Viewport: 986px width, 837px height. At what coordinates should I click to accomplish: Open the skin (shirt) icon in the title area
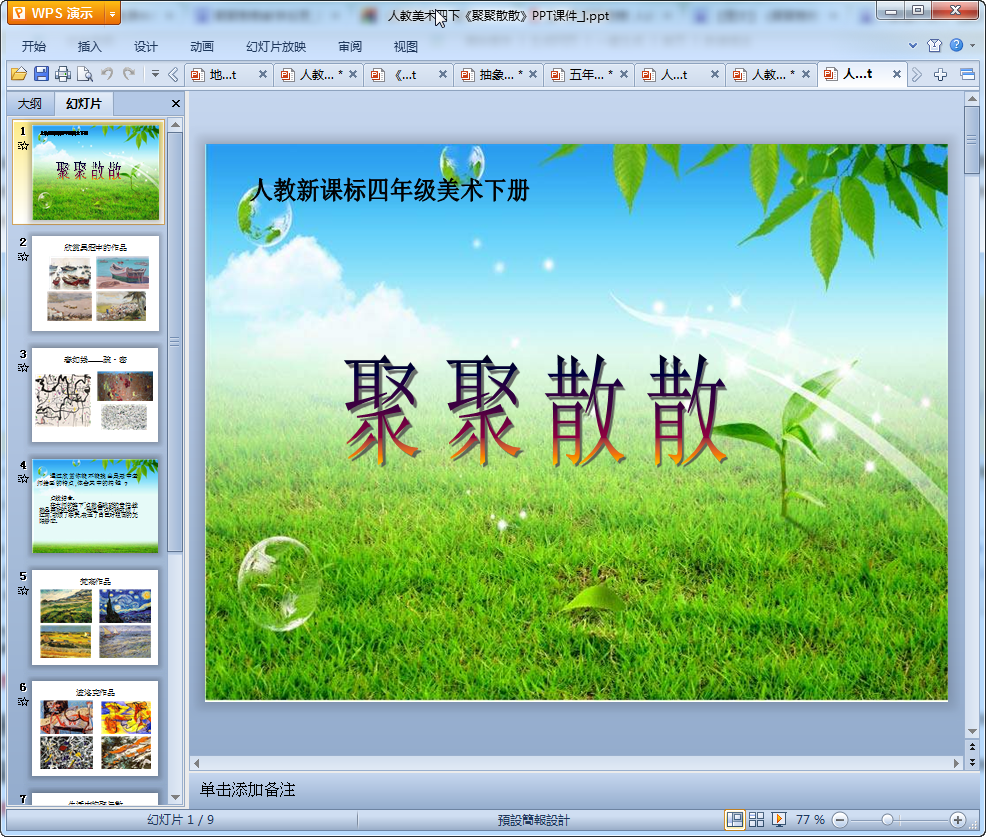pyautogui.click(x=934, y=45)
